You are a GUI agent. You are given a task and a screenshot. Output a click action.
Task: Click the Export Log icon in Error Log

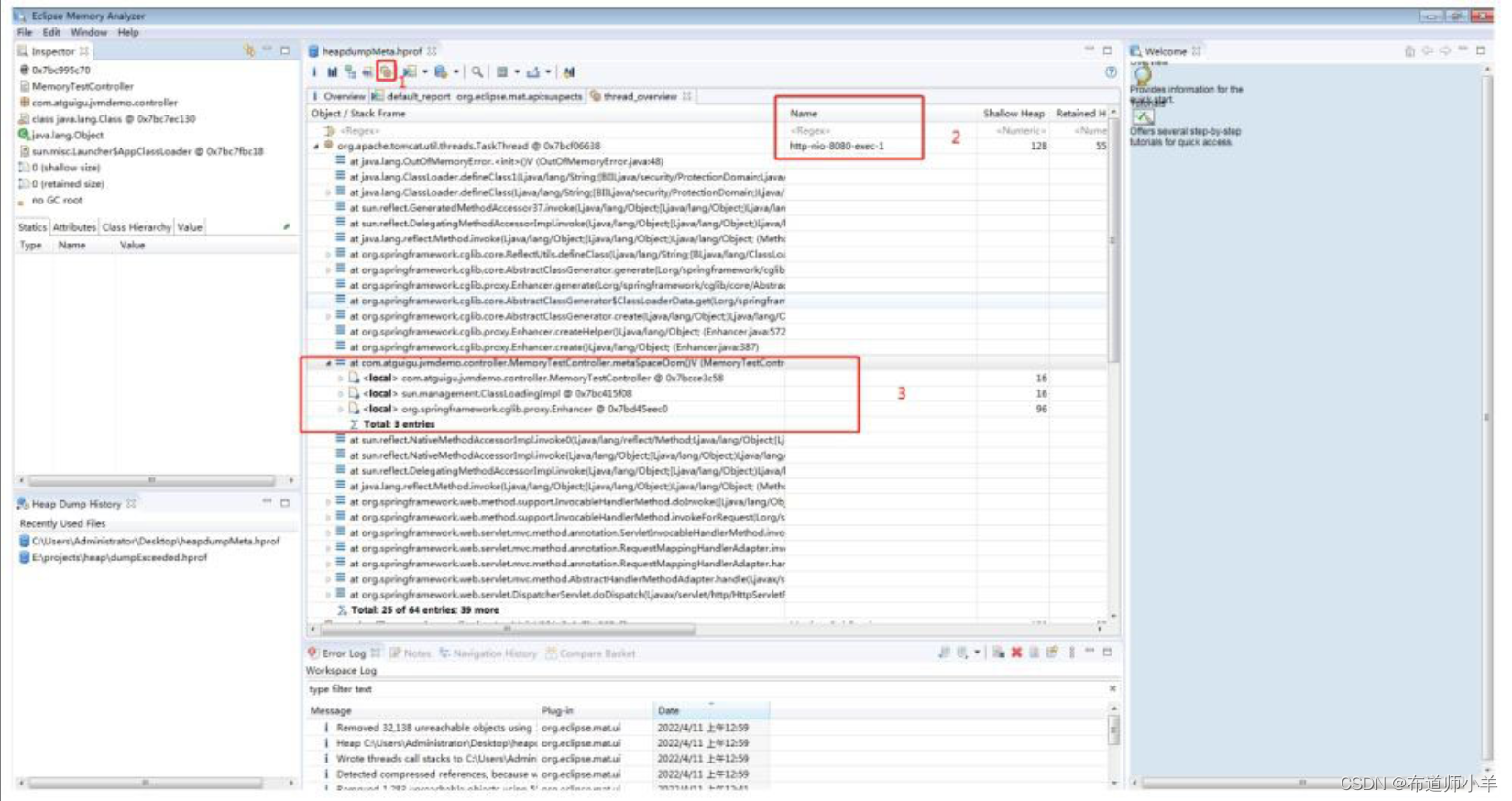pos(945,653)
